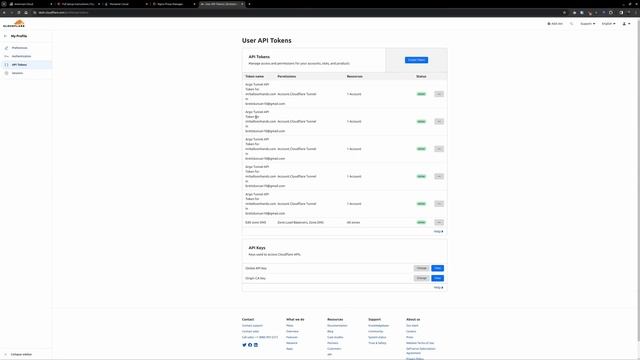The image size is (640, 360).
Task: Open Authentication in the sidebar
Action: 21,56
